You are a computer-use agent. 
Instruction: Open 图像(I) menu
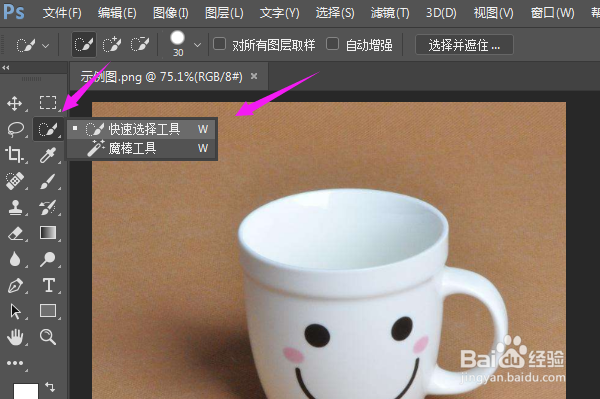(x=171, y=13)
